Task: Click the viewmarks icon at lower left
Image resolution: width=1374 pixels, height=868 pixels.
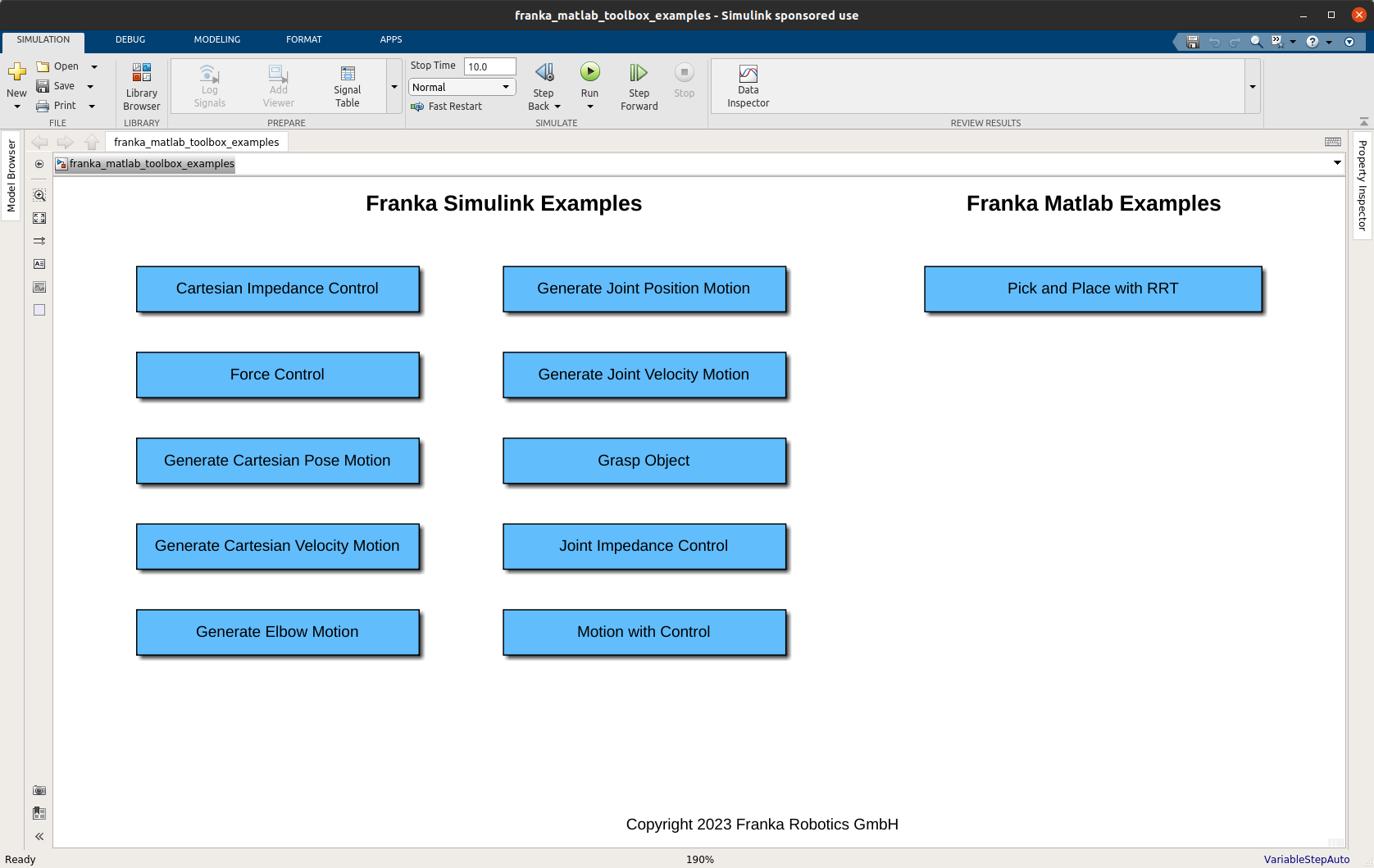Action: pos(39,813)
